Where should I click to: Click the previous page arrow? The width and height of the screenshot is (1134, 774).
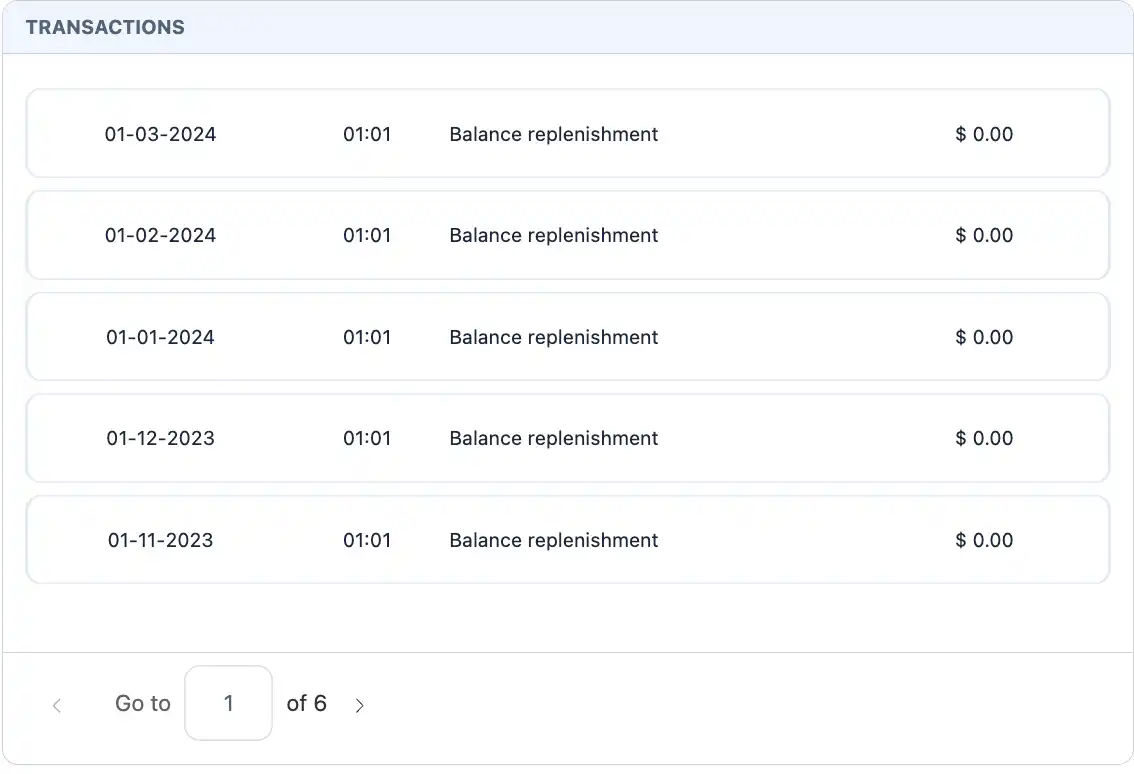(x=57, y=705)
